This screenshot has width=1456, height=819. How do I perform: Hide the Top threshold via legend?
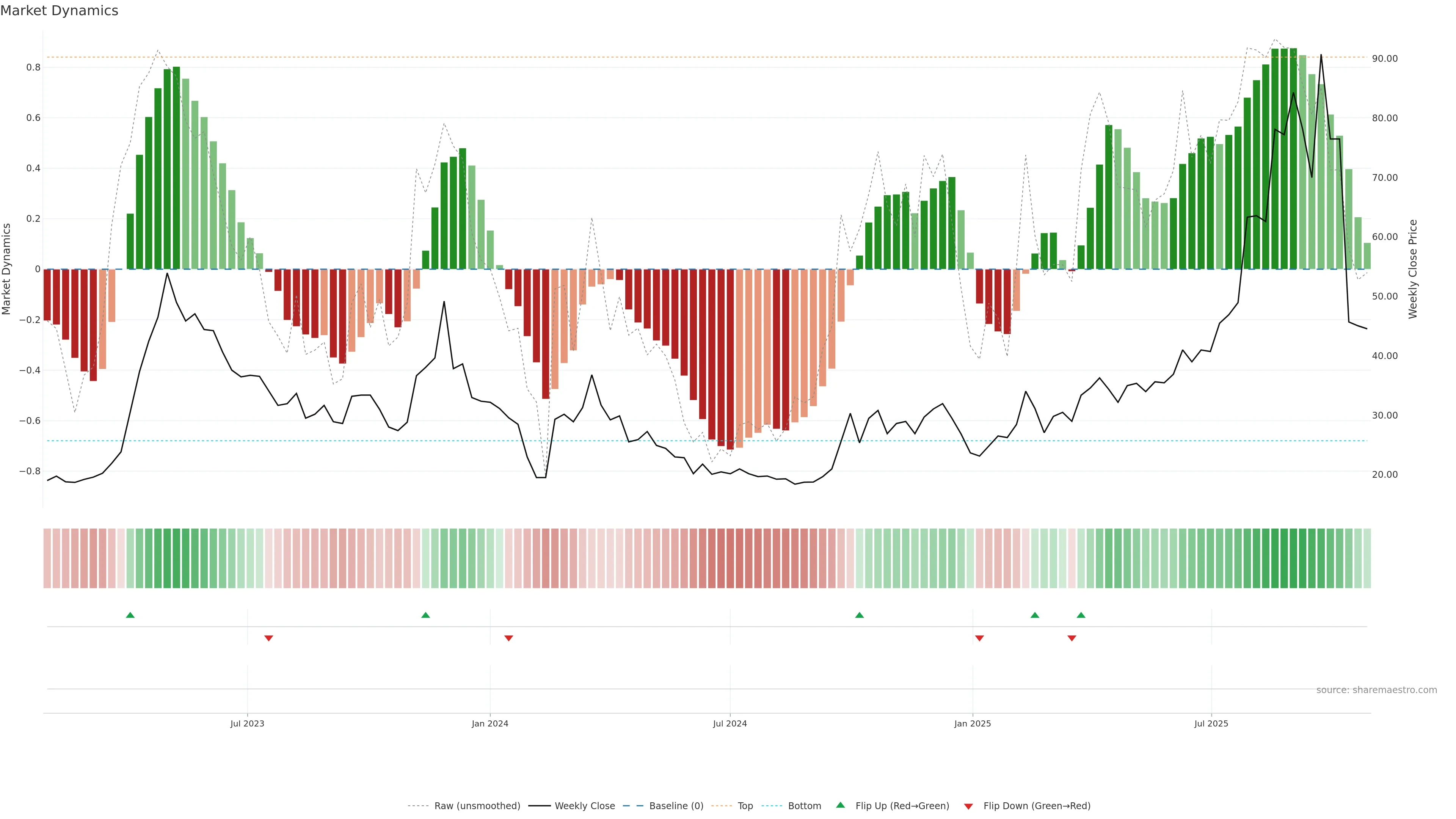[745, 806]
